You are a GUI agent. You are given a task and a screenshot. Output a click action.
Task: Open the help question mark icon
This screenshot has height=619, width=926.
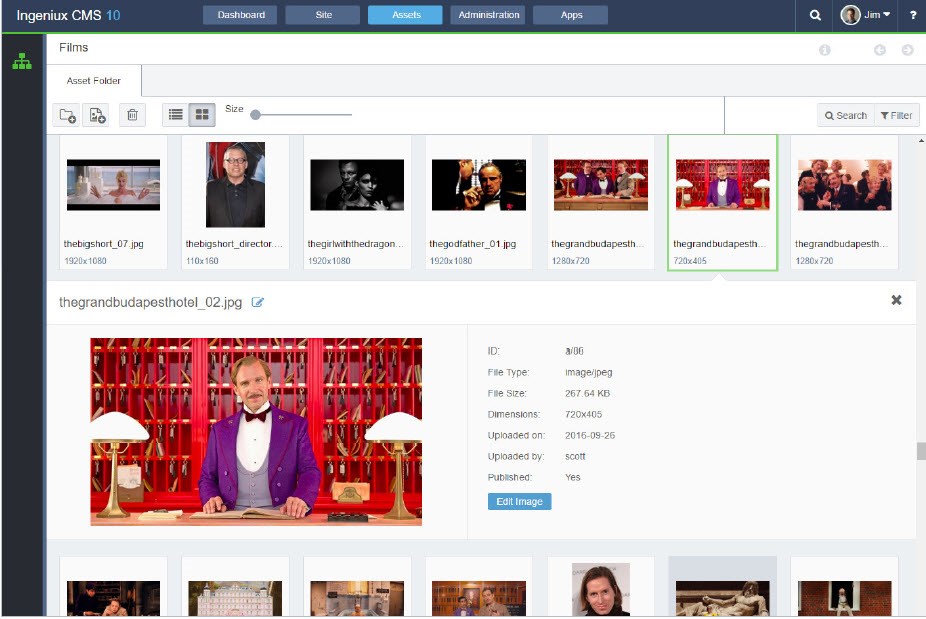912,15
